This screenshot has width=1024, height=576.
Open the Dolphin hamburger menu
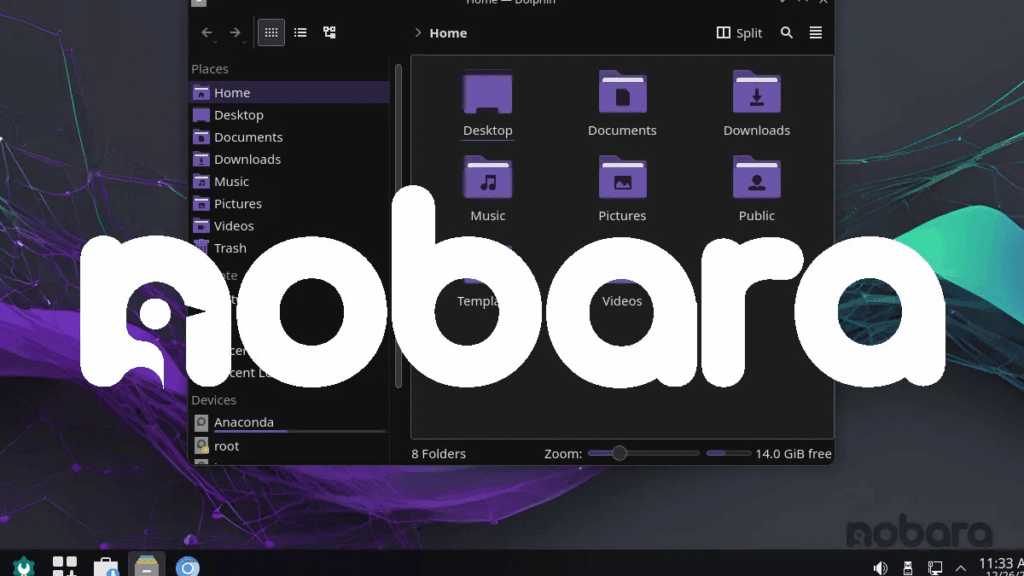815,32
